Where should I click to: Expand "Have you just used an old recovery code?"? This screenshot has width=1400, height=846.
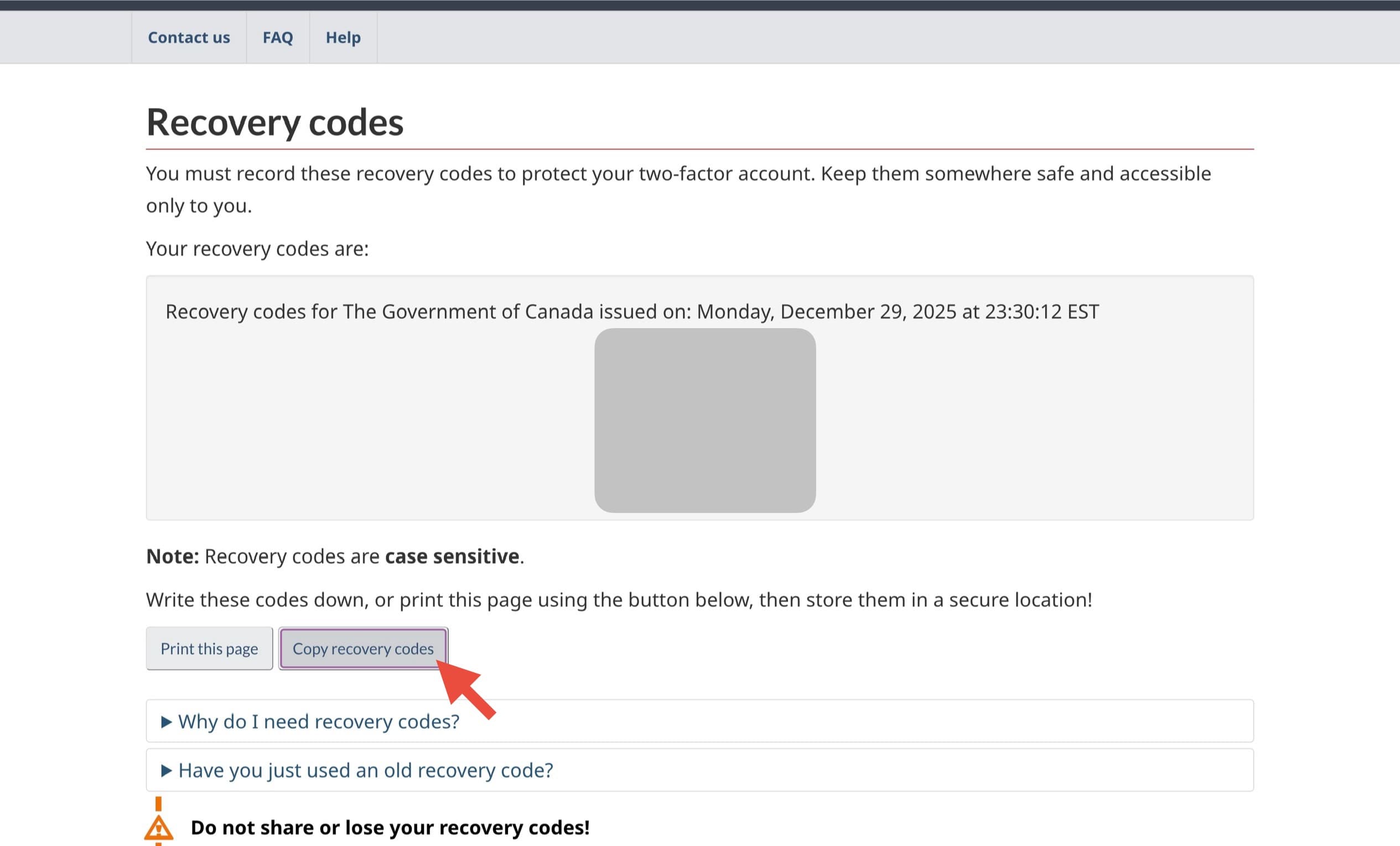[365, 770]
